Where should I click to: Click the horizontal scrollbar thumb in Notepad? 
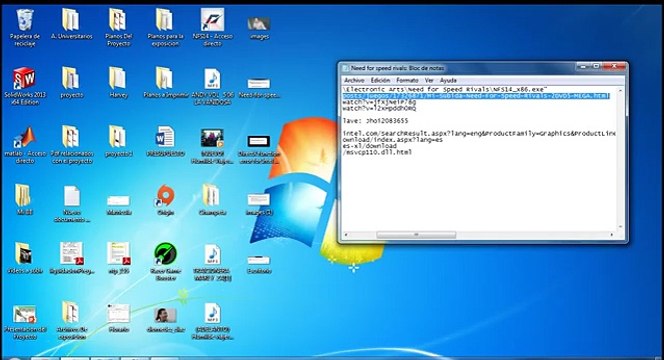click(x=416, y=235)
